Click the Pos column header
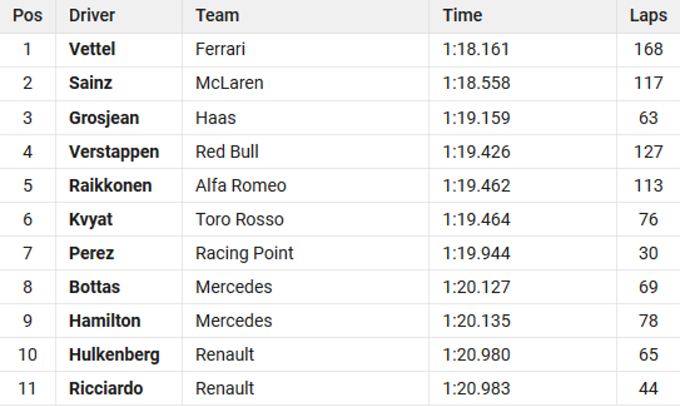 coord(28,16)
